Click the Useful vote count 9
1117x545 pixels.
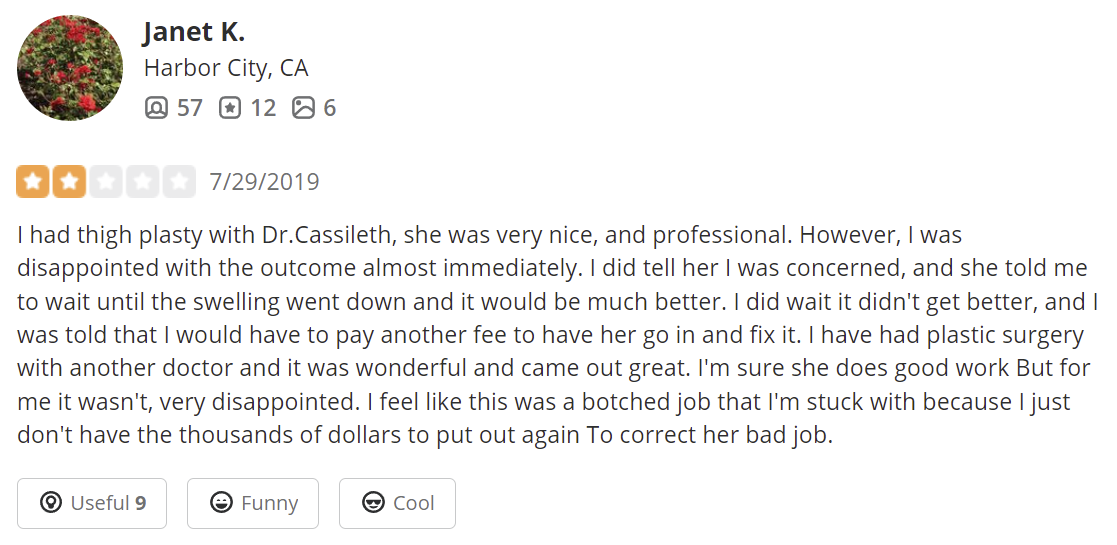tap(140, 503)
